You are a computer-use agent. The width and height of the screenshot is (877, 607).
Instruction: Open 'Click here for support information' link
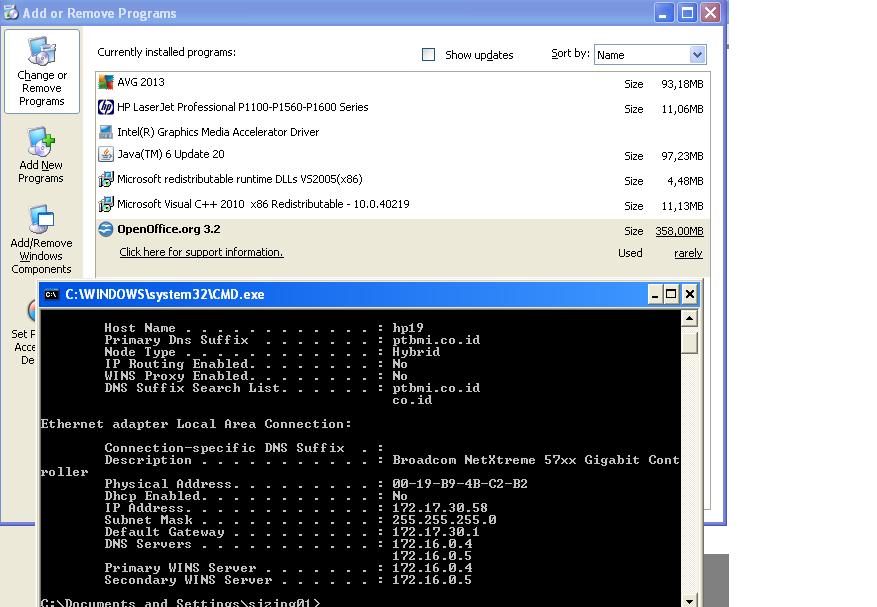tap(201, 253)
